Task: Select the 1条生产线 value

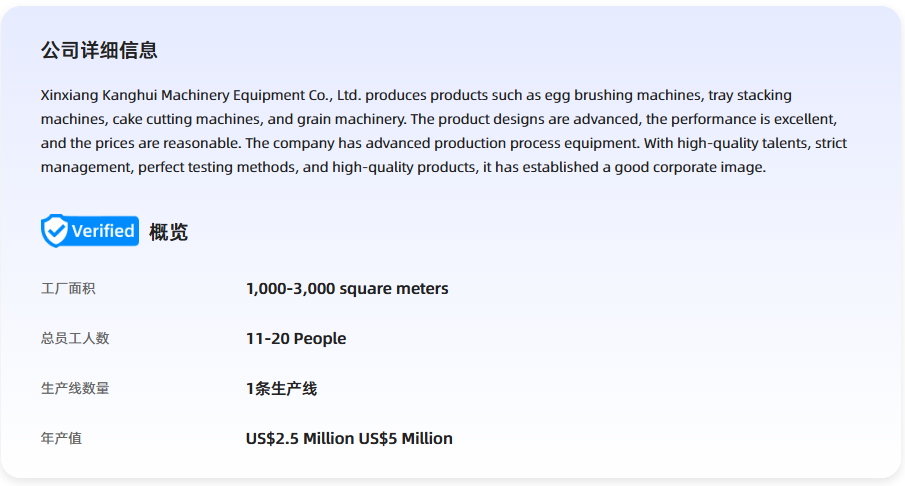Action: 281,389
